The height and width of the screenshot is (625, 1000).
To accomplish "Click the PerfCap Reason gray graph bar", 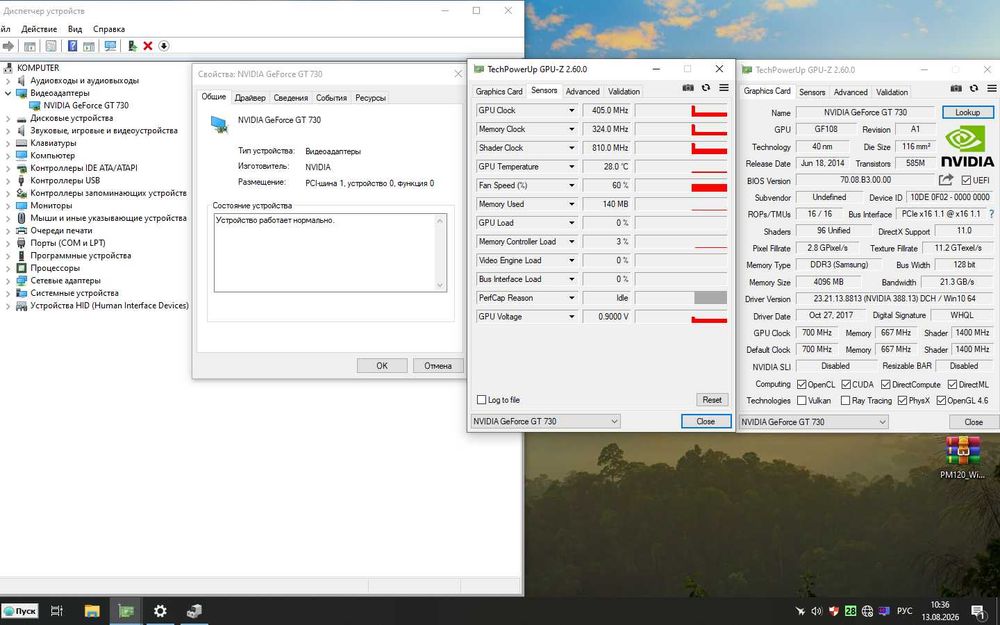I will [x=710, y=298].
